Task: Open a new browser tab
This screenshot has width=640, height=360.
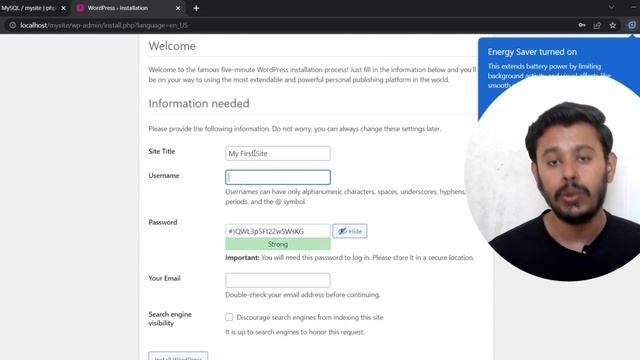Action: pos(196,8)
